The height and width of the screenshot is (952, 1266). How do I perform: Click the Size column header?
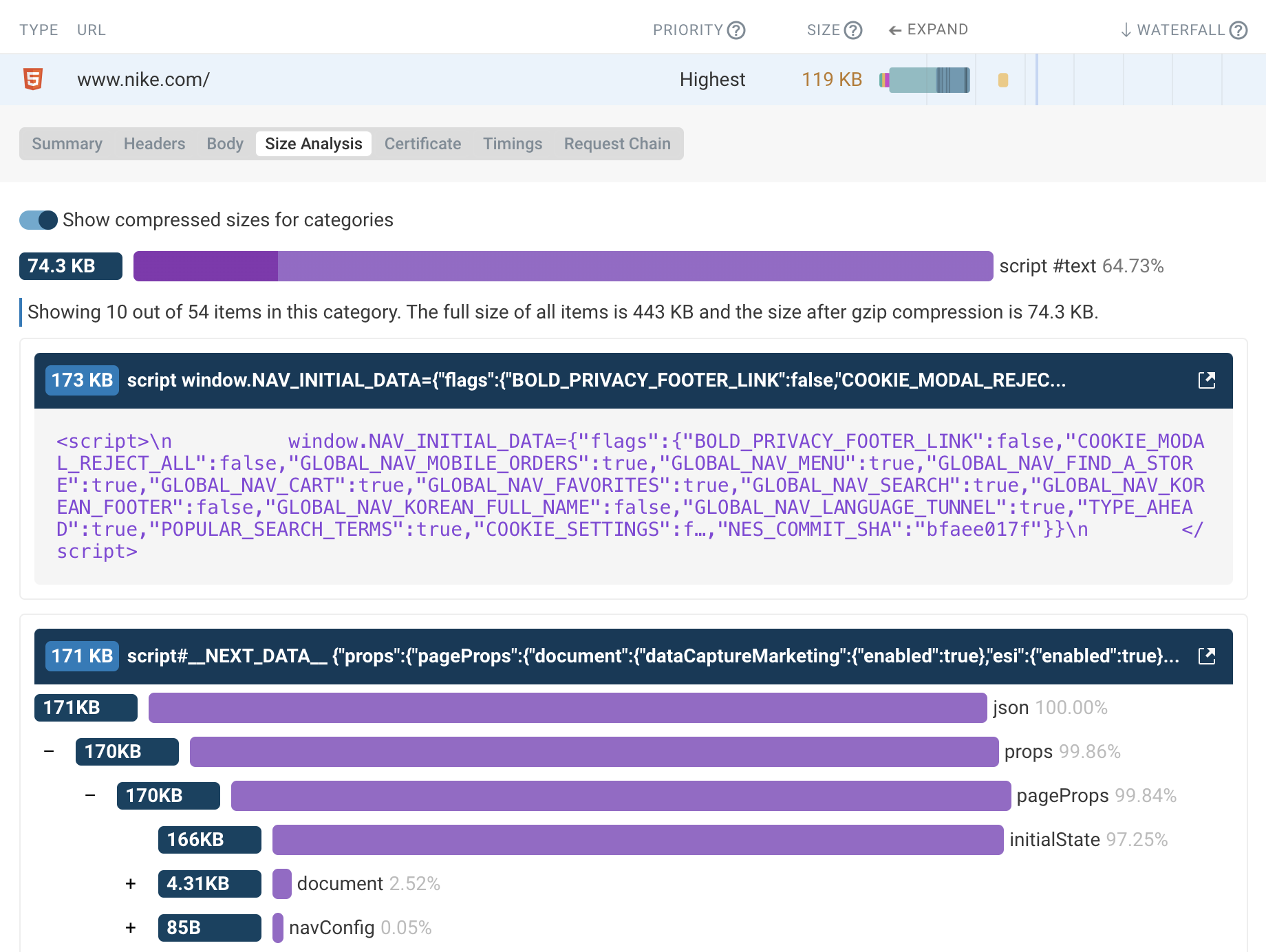[x=824, y=30]
